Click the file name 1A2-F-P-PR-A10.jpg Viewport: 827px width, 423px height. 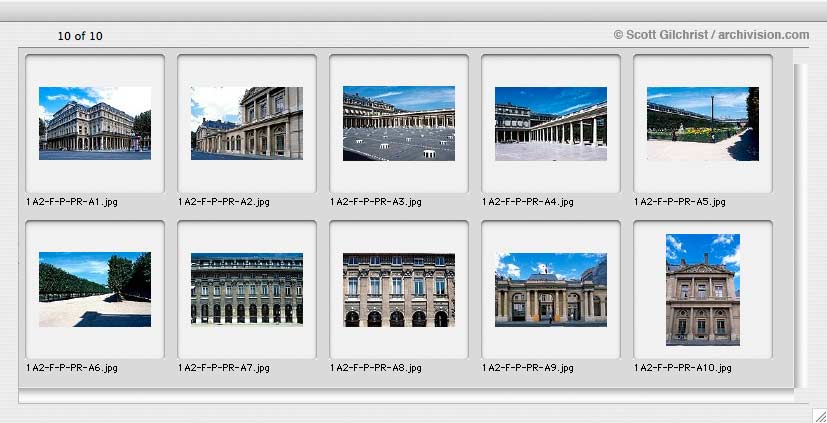tap(682, 368)
